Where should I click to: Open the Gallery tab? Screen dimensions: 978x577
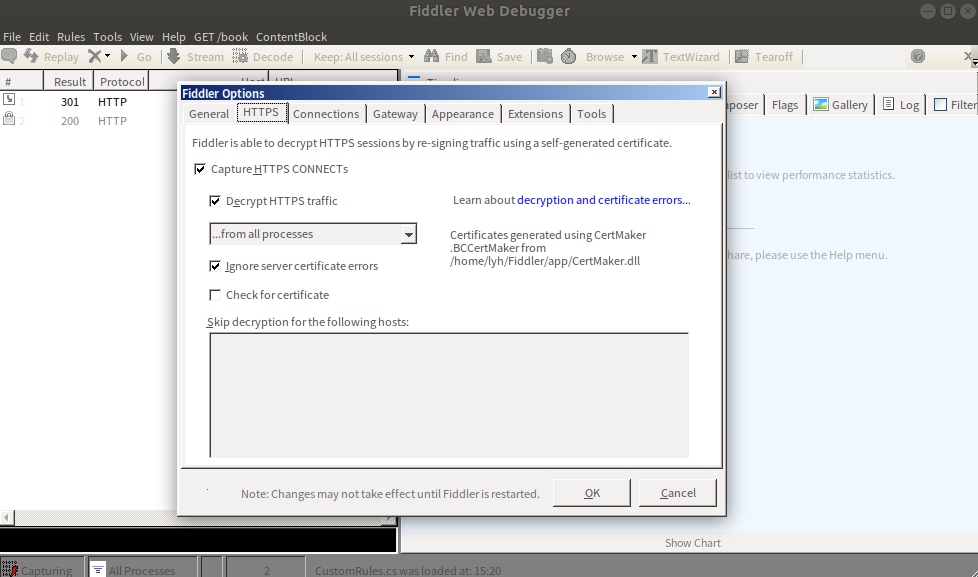841,105
